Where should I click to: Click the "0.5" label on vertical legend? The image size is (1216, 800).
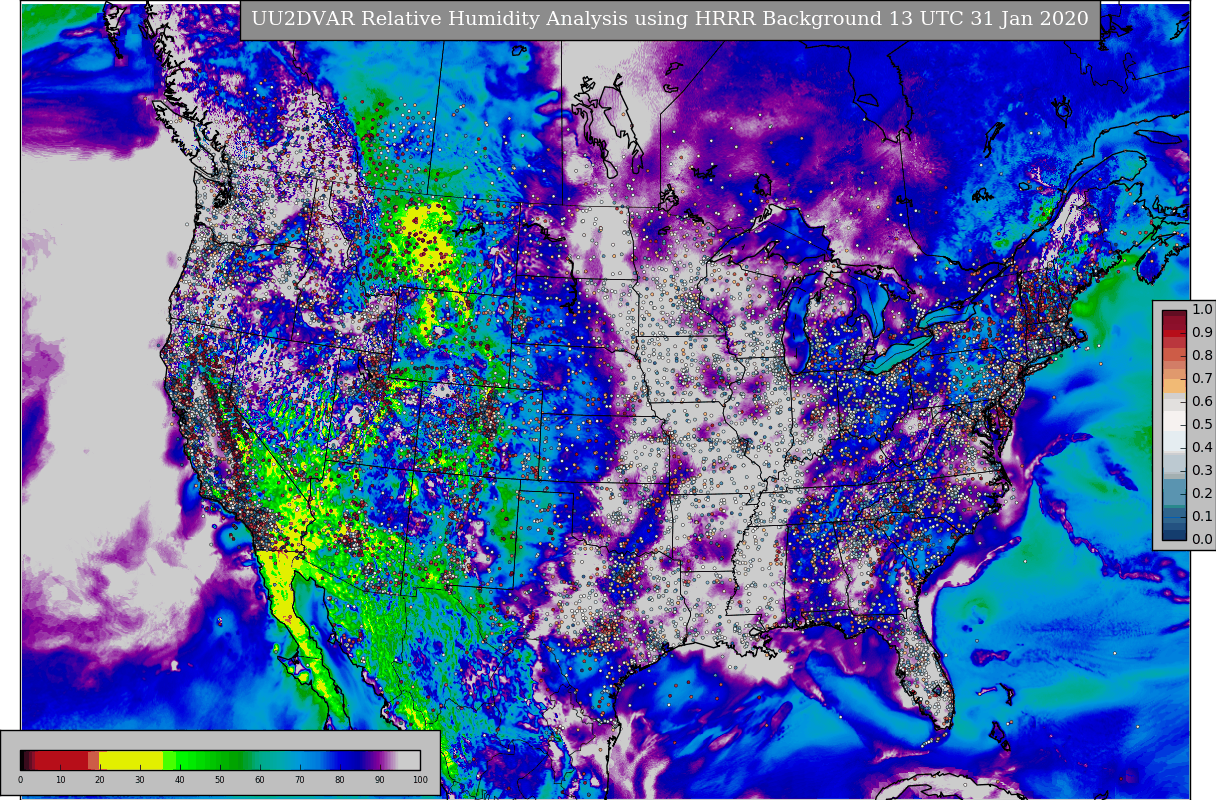coord(1202,424)
